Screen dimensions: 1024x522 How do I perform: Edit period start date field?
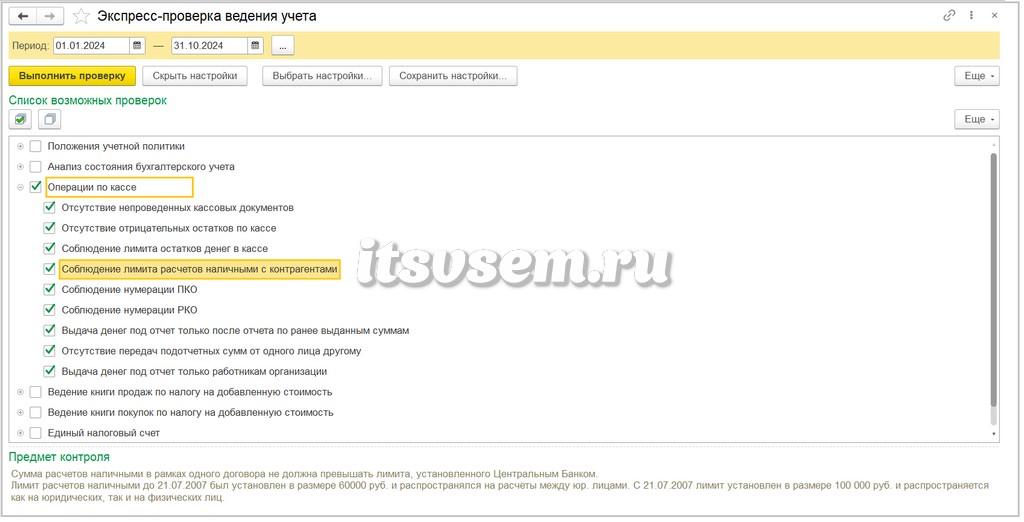[91, 46]
